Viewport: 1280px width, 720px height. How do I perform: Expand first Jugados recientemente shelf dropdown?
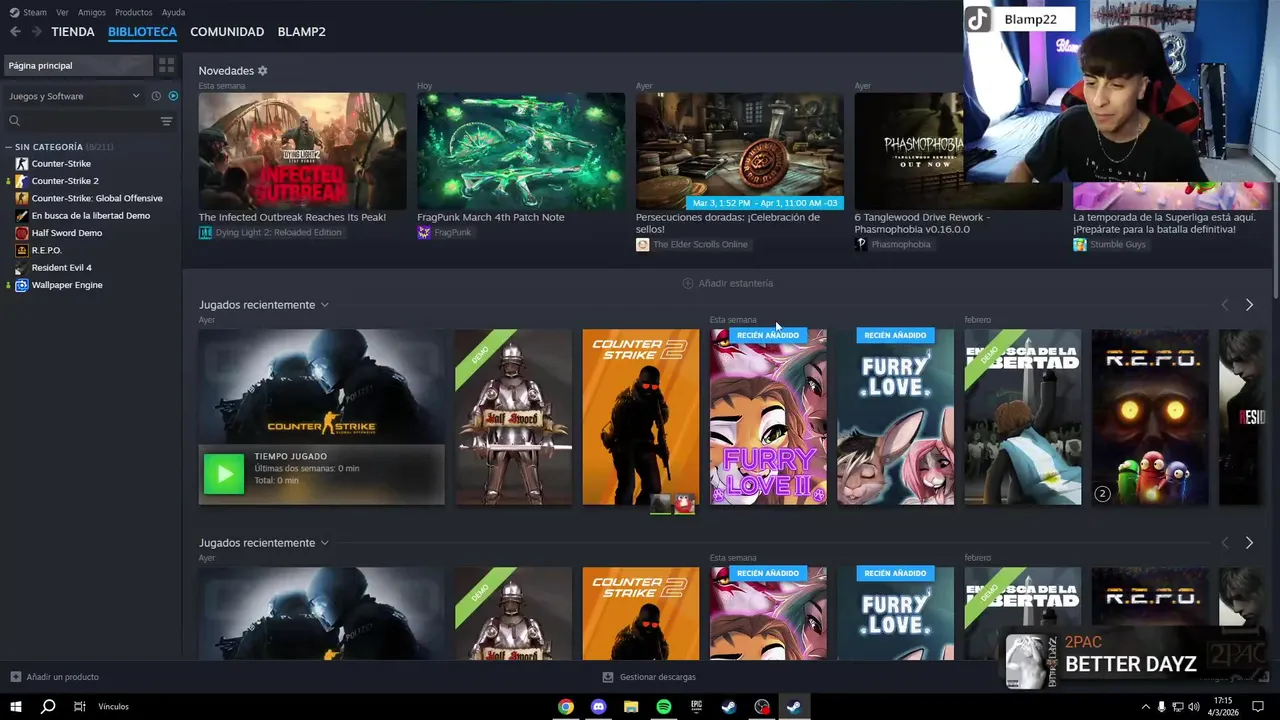point(325,305)
